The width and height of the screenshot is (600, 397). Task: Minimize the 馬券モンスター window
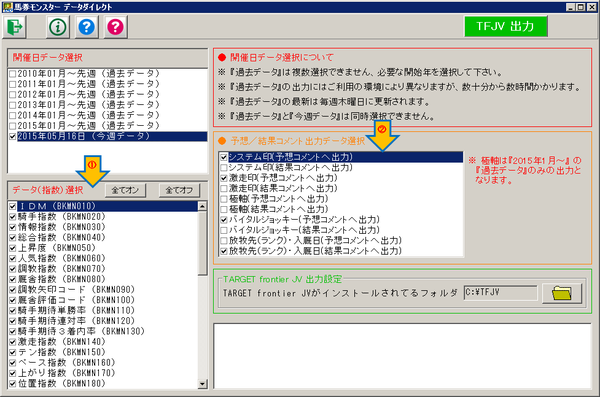click(571, 7)
